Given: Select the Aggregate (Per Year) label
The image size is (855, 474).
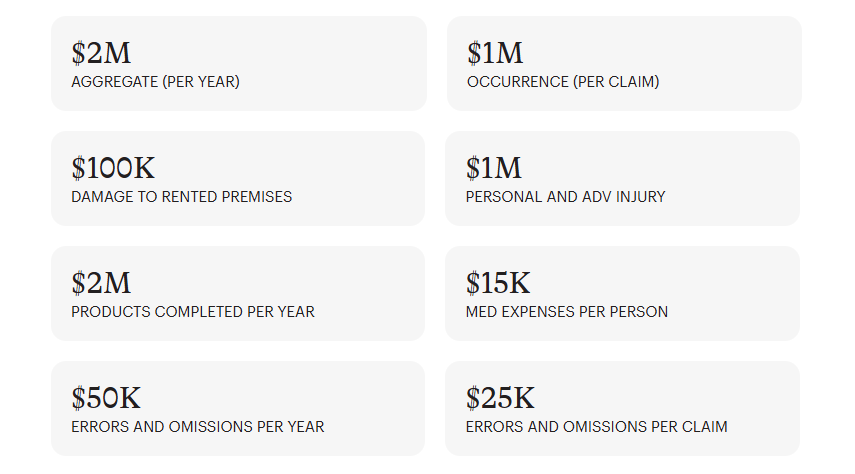Looking at the screenshot, I should [155, 82].
